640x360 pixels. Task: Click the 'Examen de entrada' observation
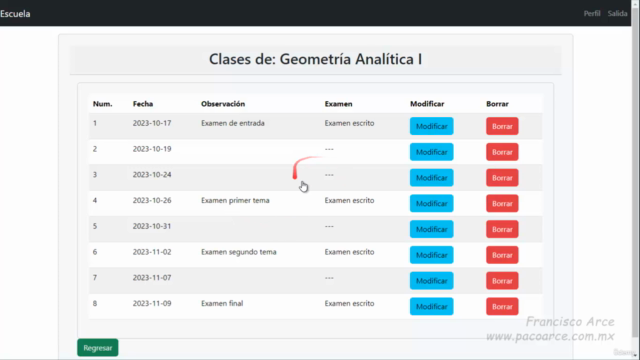(x=233, y=123)
